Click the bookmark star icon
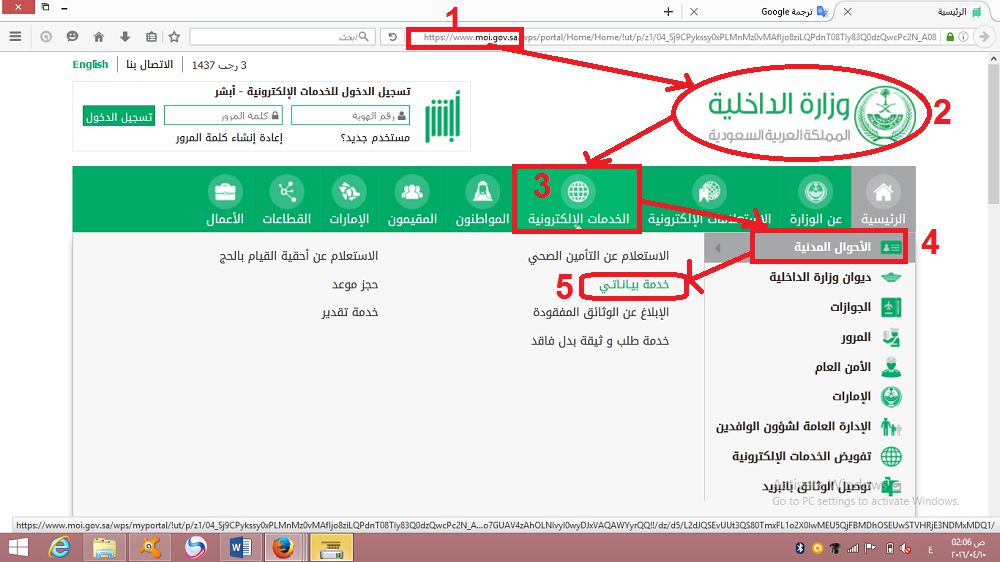This screenshot has height=562, width=1000. [x=174, y=37]
